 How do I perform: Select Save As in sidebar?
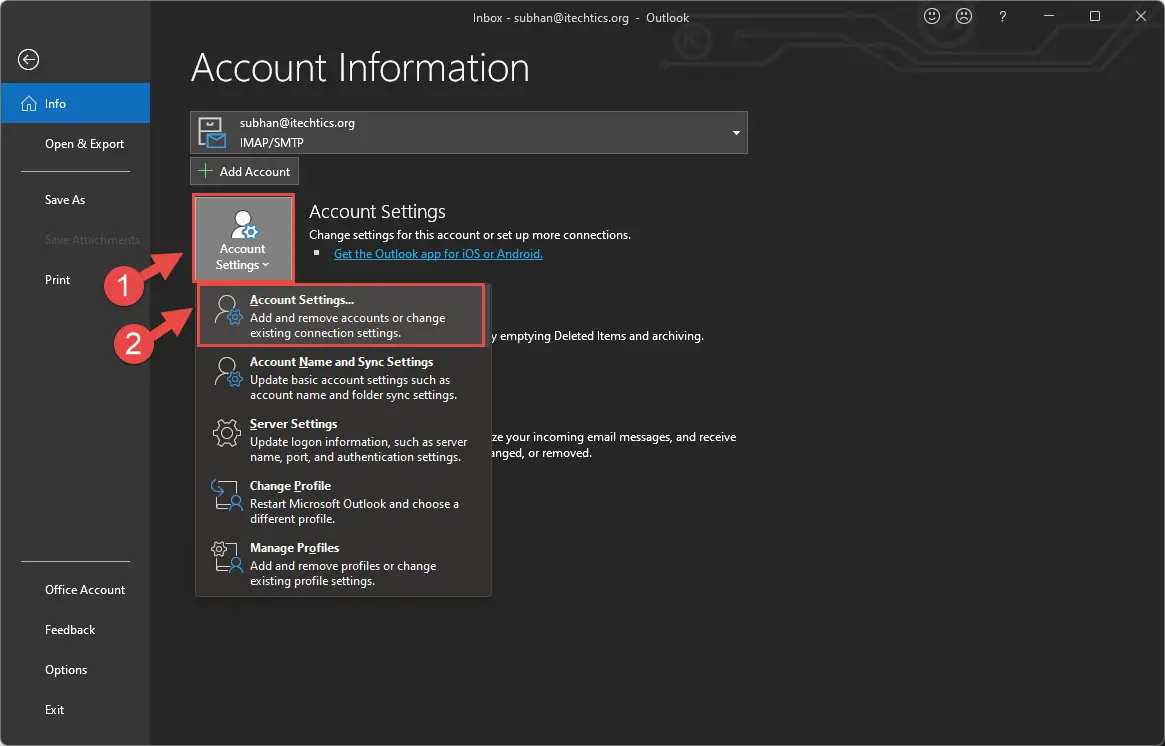[x=75, y=199]
